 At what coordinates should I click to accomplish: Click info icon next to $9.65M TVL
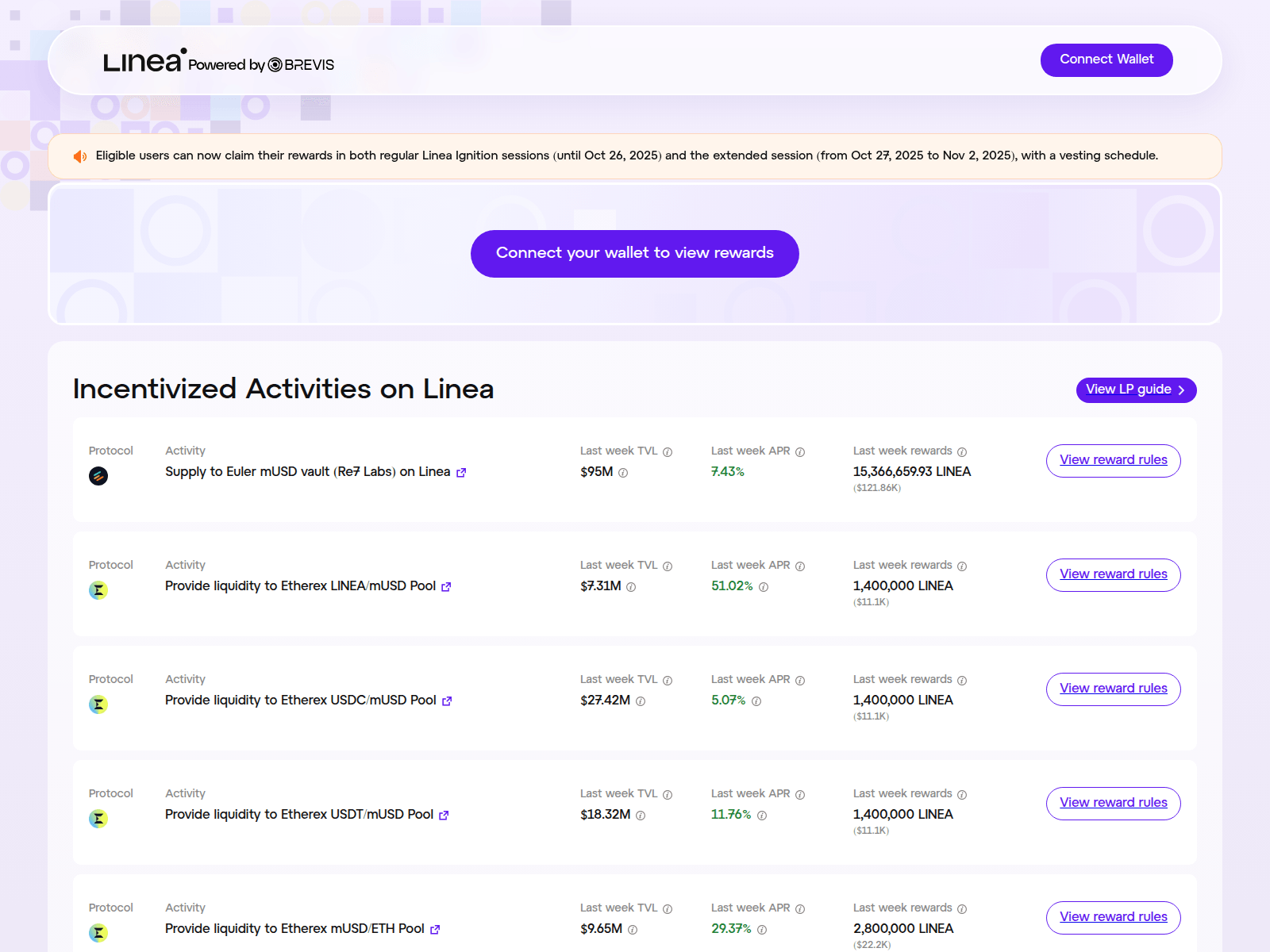633,930
